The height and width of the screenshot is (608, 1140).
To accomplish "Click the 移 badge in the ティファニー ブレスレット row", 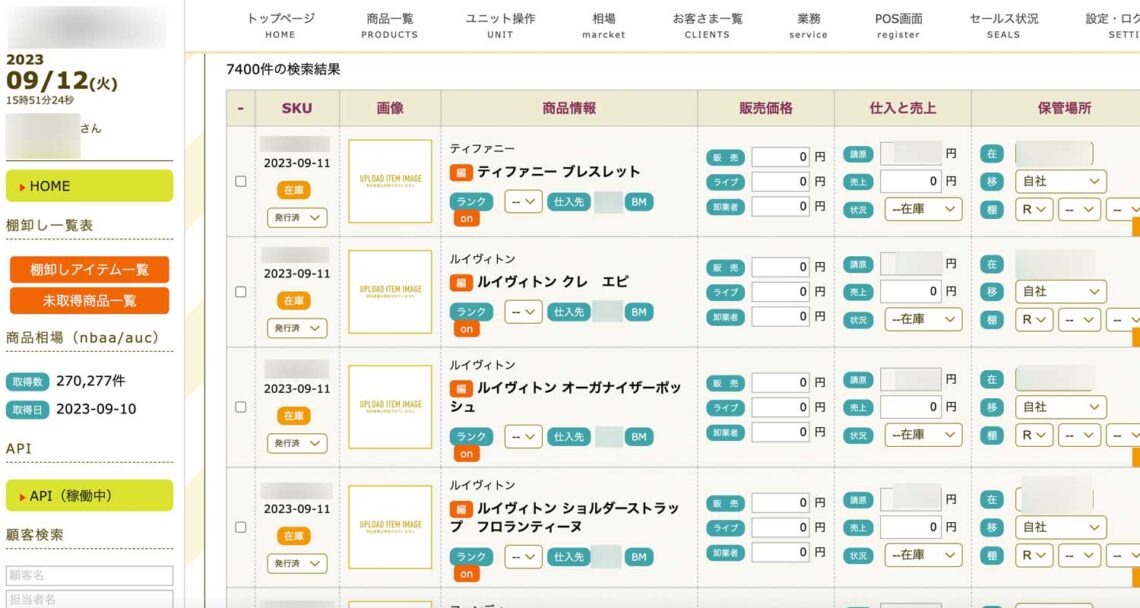I will (992, 182).
